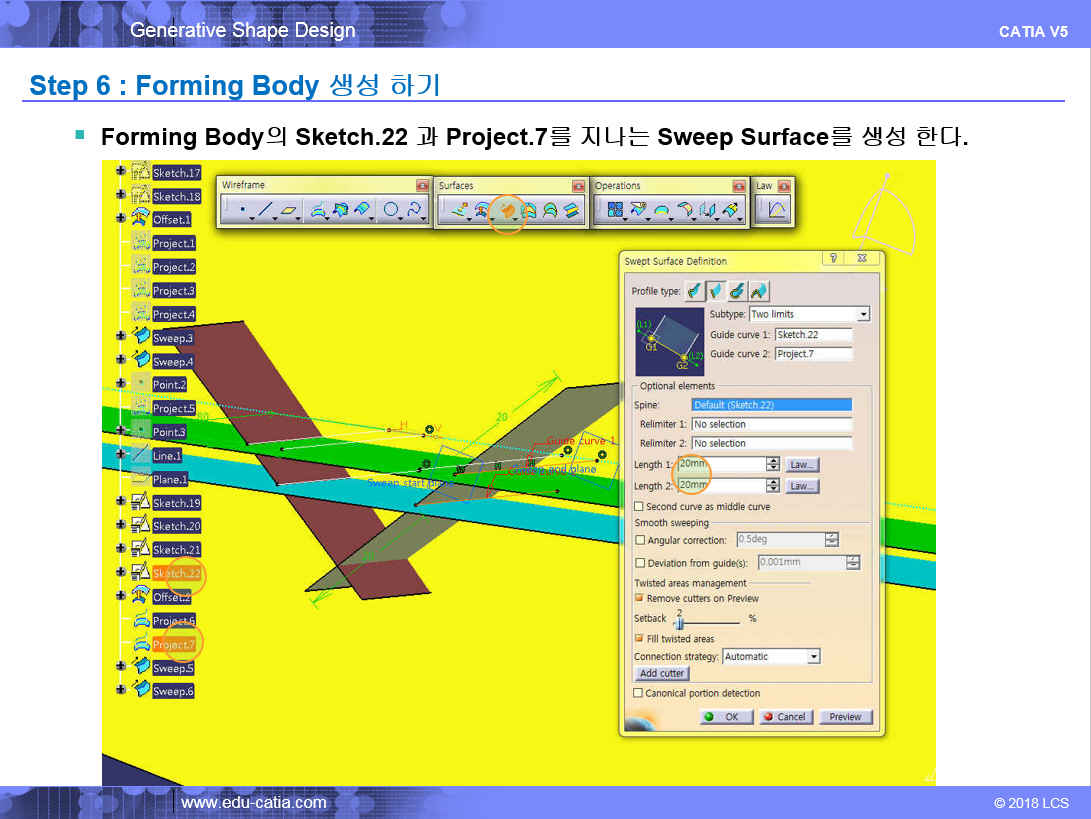The width and height of the screenshot is (1091, 819).
Task: Click the Length 1 input field
Action: click(720, 465)
